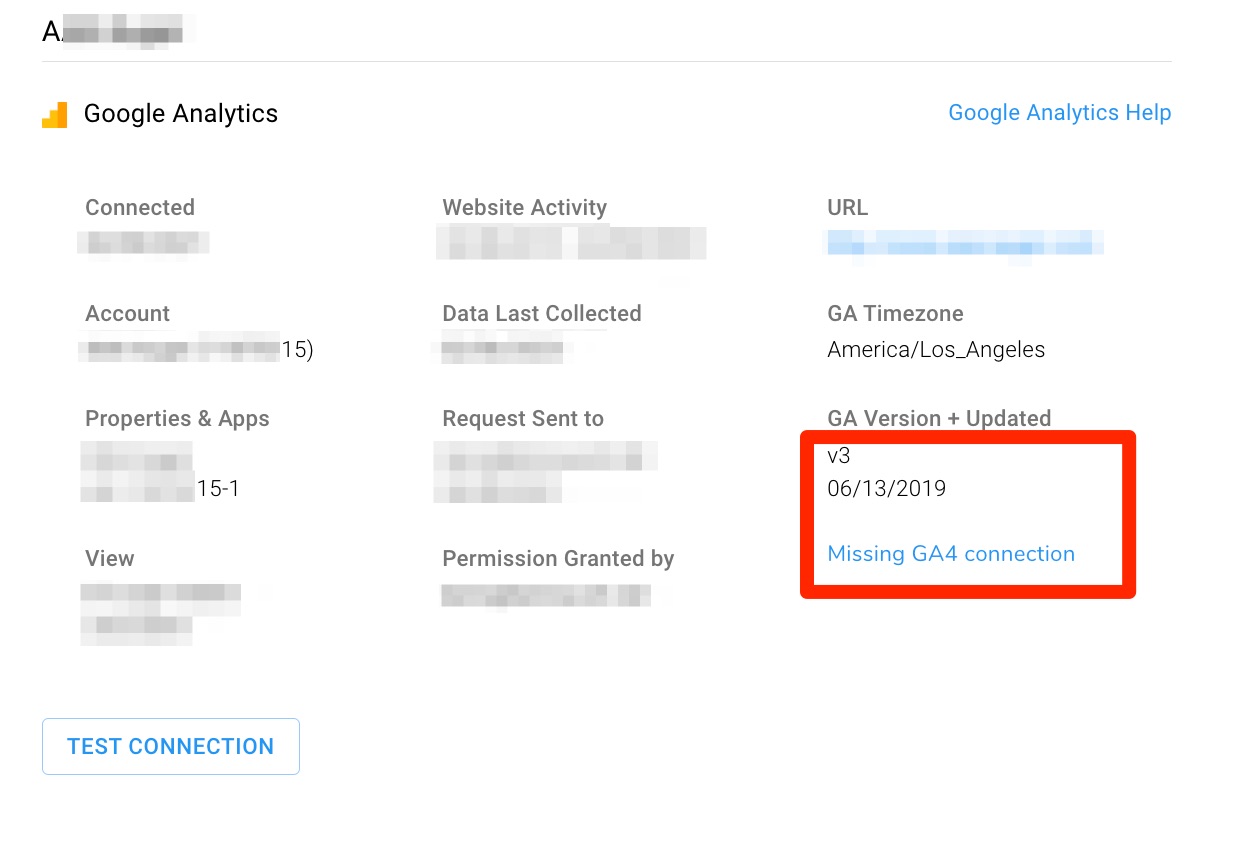Click the Data Last Collected value

(x=502, y=350)
